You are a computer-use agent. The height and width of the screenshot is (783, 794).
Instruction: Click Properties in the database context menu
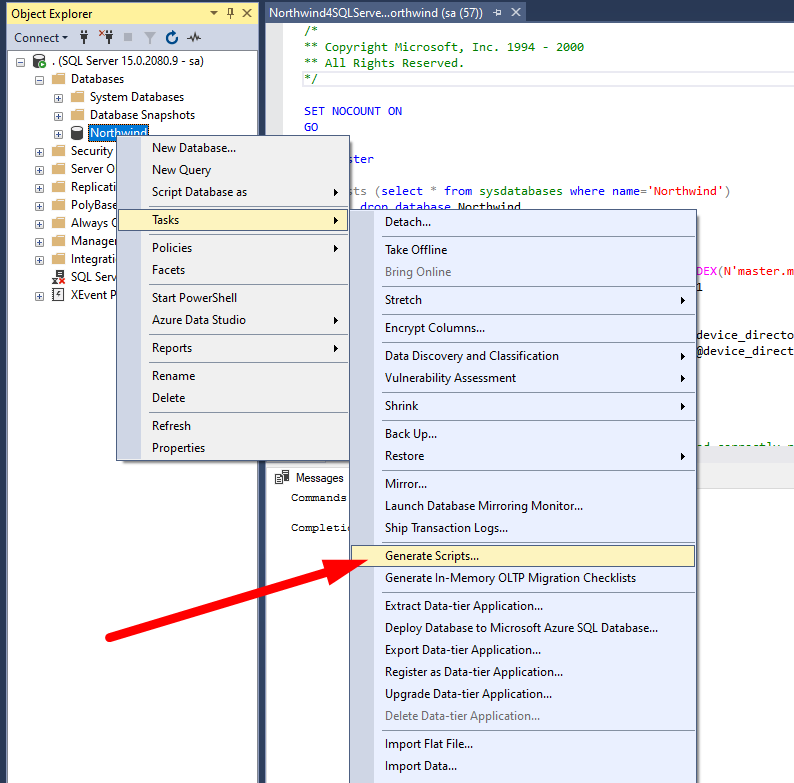tap(178, 448)
